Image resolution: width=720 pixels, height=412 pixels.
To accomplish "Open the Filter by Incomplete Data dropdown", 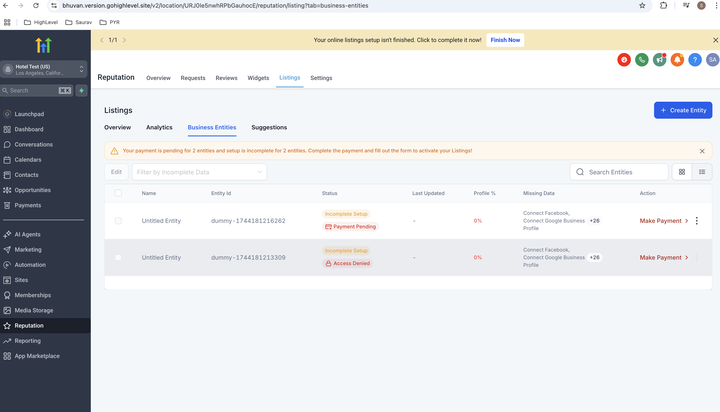I will coord(199,172).
